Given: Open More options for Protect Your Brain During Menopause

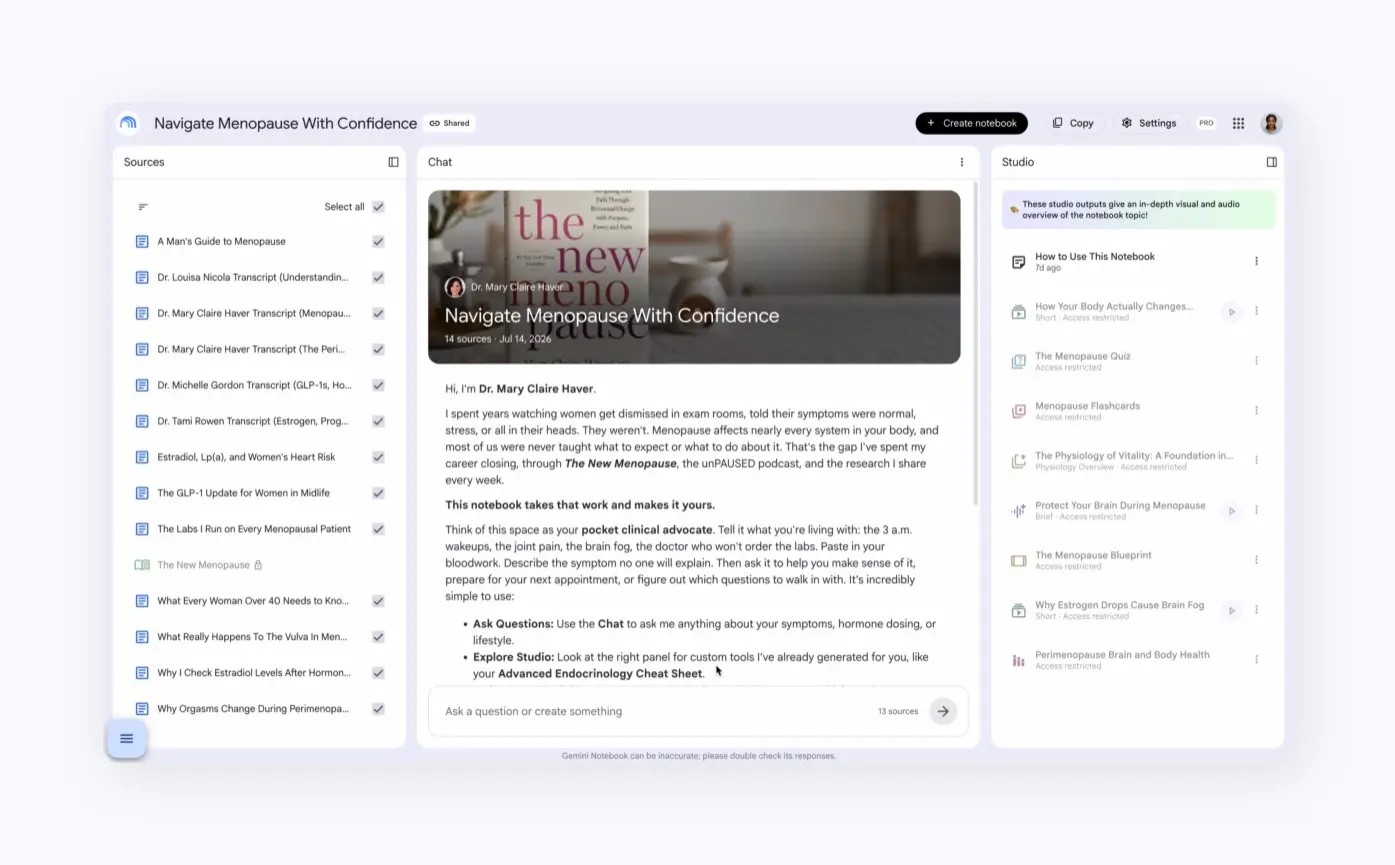Looking at the screenshot, I should [1256, 511].
